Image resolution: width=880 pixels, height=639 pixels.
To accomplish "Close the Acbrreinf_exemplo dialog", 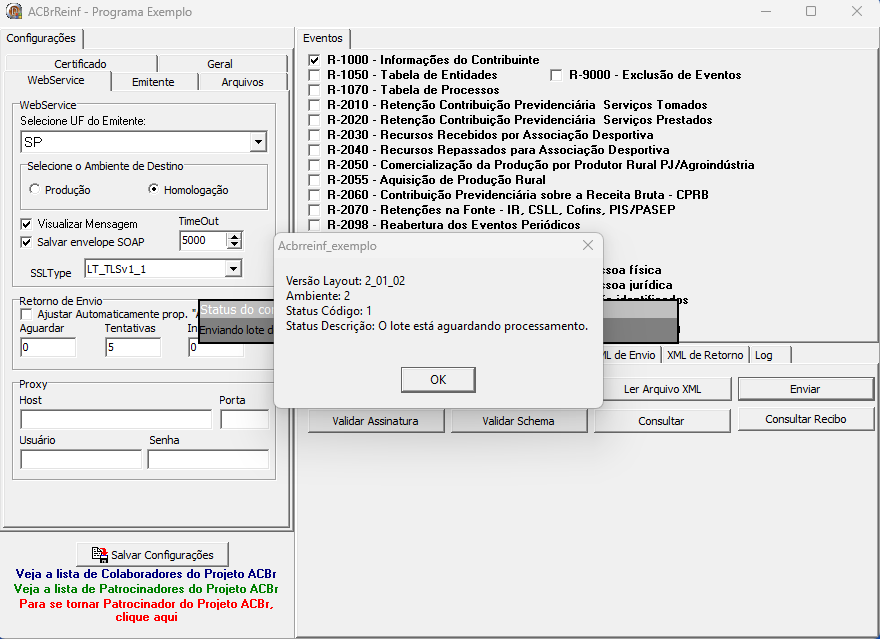I will point(588,245).
